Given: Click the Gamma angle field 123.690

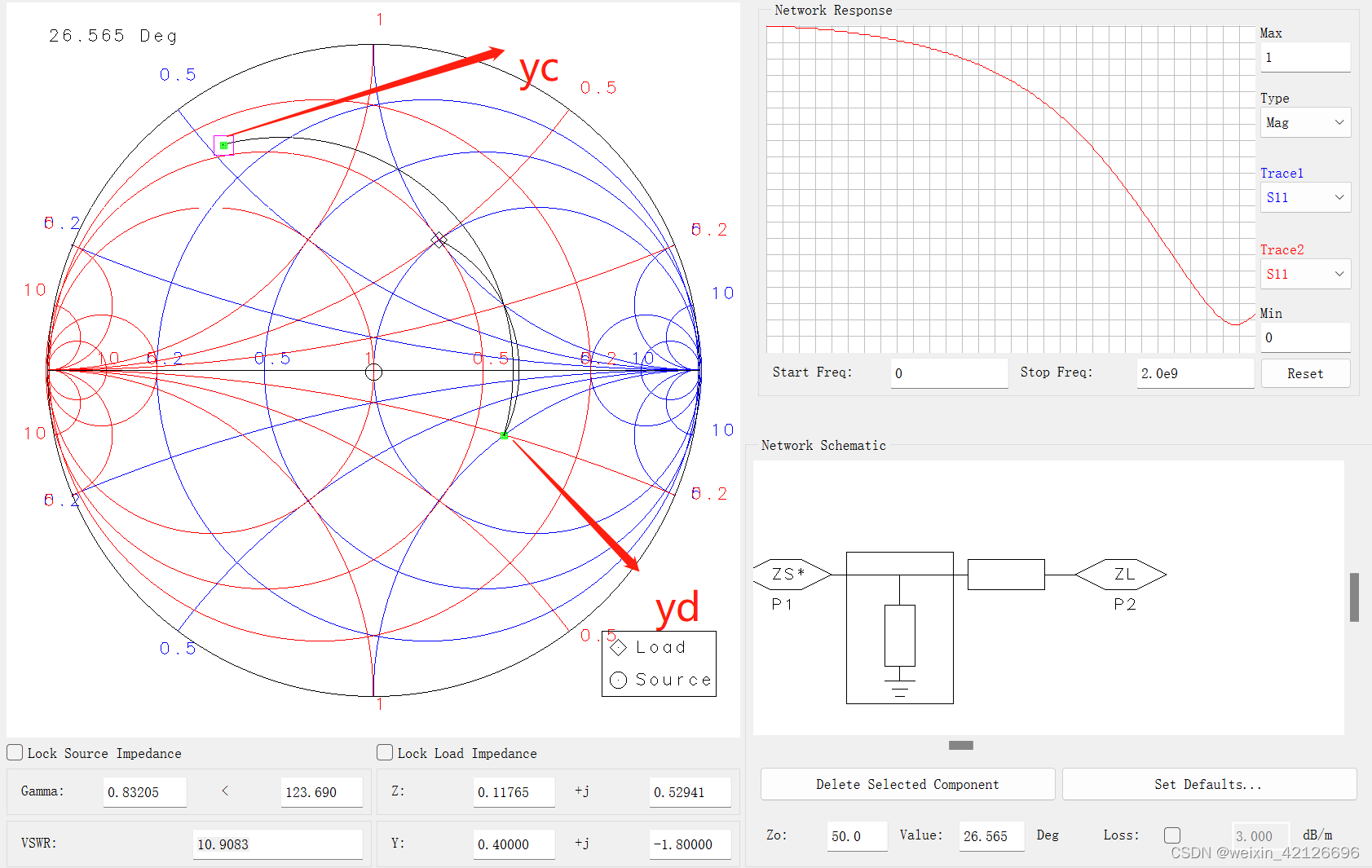Looking at the screenshot, I should 321,792.
